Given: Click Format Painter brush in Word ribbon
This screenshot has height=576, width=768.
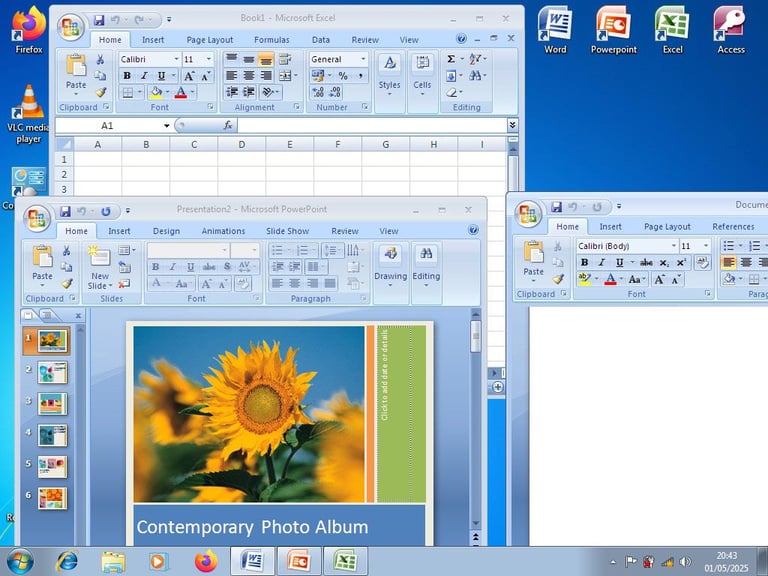Looking at the screenshot, I should tap(557, 279).
